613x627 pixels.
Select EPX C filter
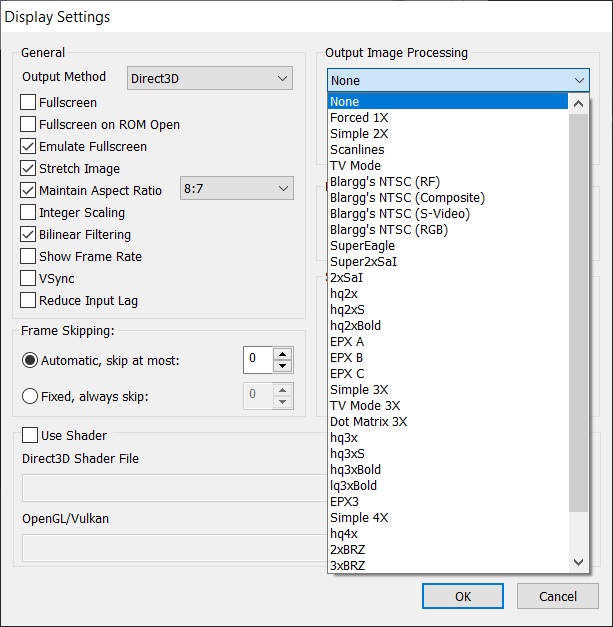point(448,373)
